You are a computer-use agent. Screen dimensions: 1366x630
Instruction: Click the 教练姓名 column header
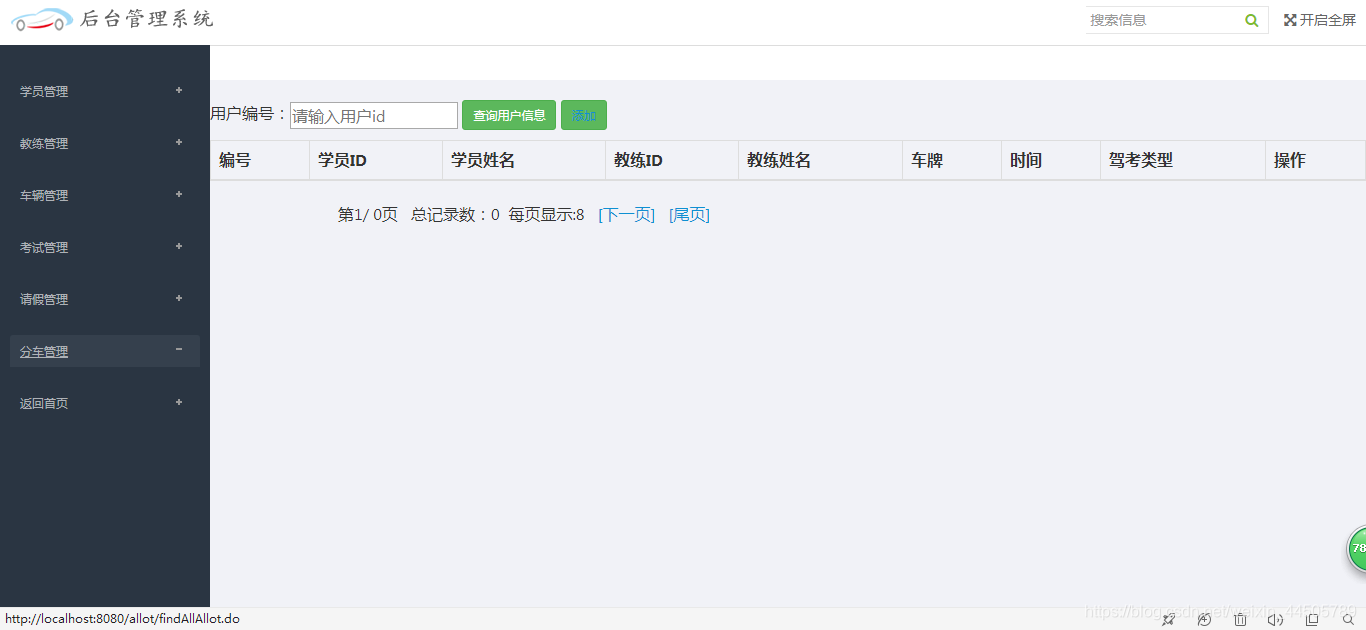[820, 160]
